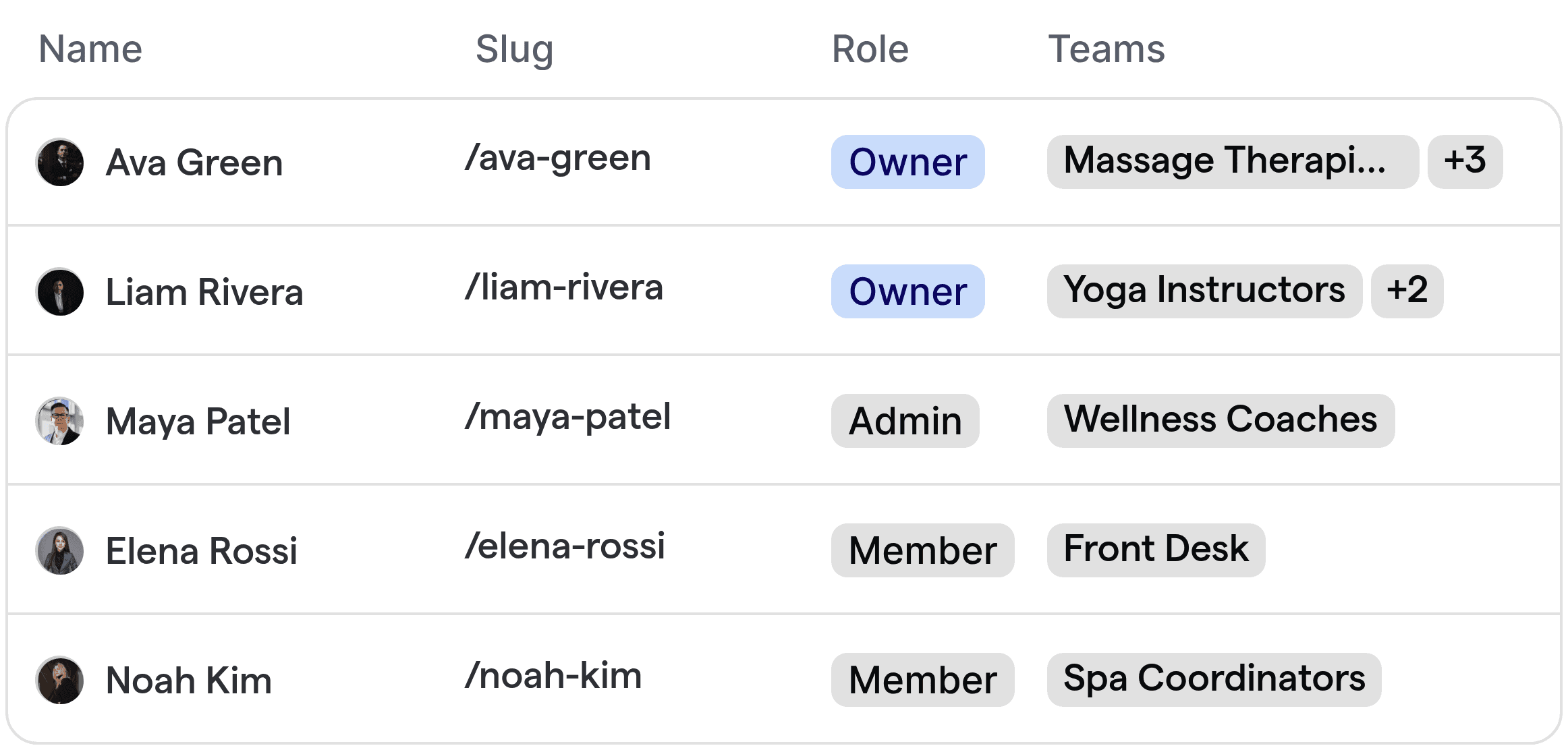The width and height of the screenshot is (1568, 750).
Task: Expand the +2 teams for Liam Rivera
Action: click(1407, 291)
